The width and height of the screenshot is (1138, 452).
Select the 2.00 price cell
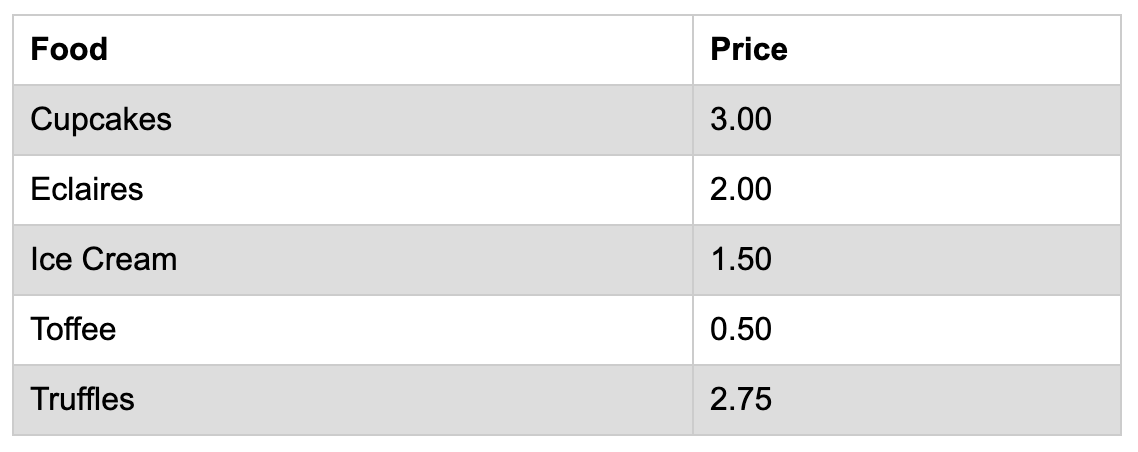(x=907, y=190)
